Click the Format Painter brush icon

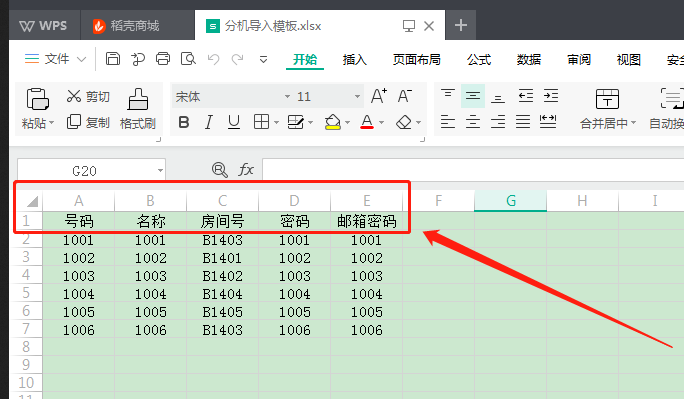[138, 99]
